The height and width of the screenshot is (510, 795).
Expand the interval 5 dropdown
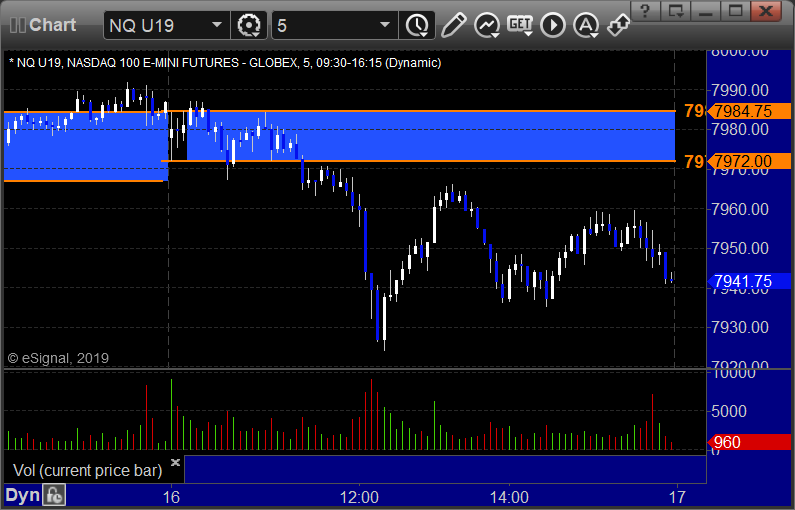click(385, 24)
